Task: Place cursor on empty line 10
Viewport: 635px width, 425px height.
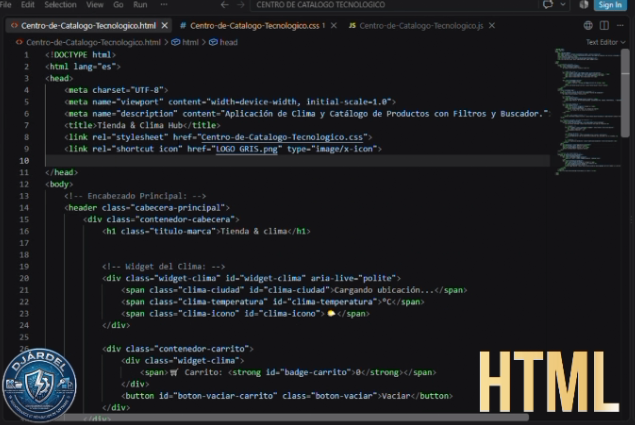Action: pyautogui.click(x=298, y=160)
